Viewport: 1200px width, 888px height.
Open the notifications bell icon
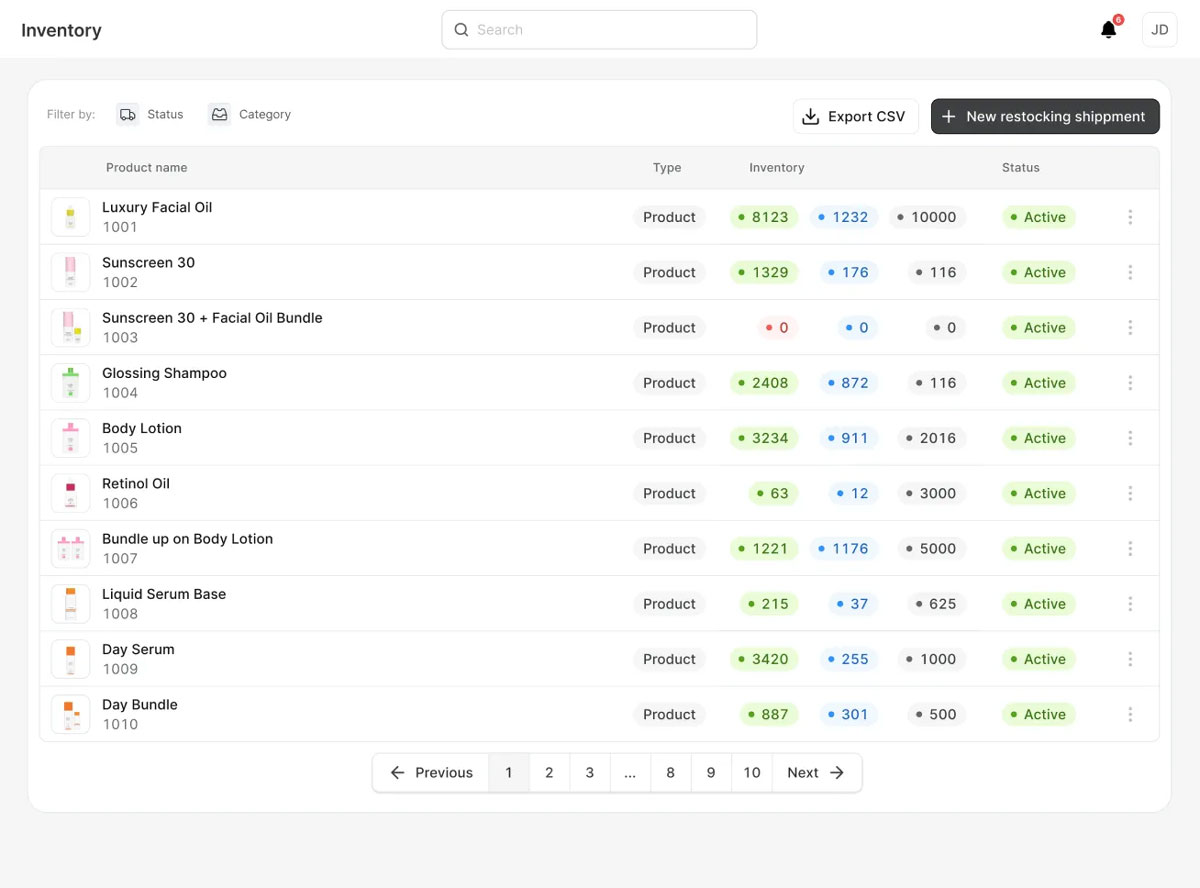[x=1108, y=30]
